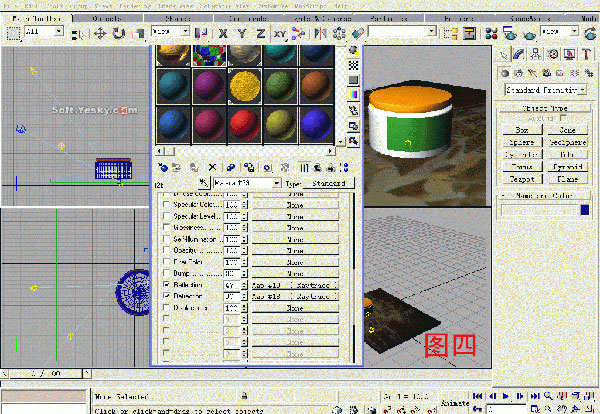Open the Utilities hammer panel
The image size is (600, 414).
coord(587,54)
